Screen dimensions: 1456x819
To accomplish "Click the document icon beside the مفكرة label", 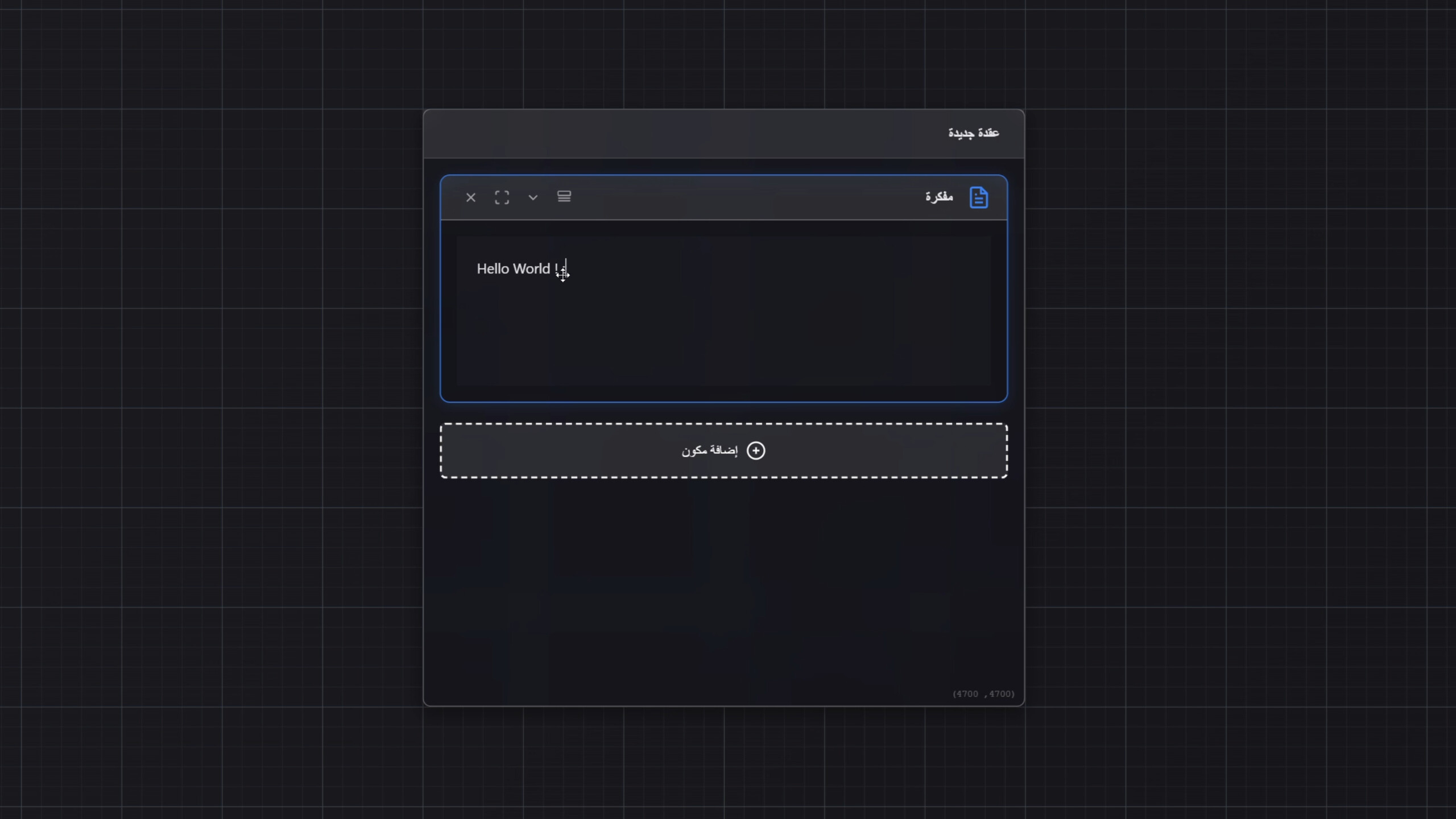I will 979,197.
